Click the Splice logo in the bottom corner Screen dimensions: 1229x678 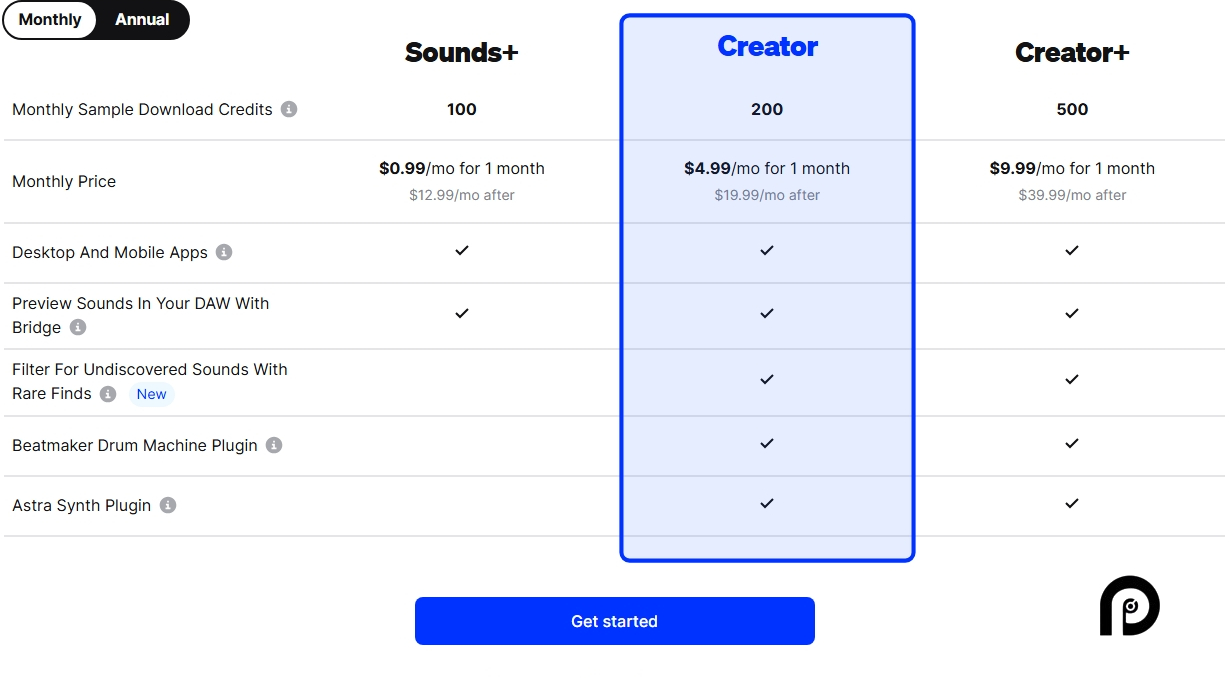point(1129,606)
